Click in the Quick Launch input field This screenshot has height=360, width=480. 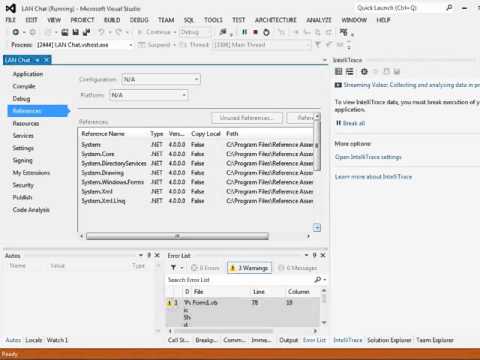click(x=399, y=8)
